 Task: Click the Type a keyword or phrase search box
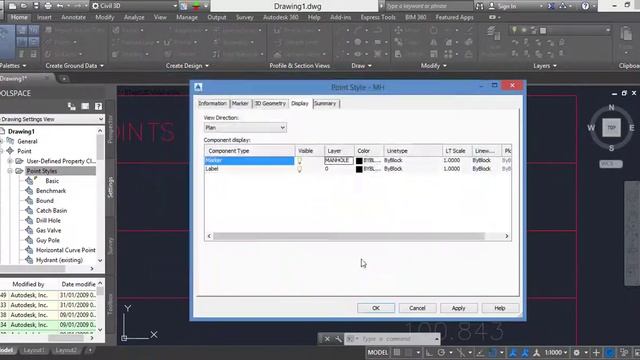point(428,6)
